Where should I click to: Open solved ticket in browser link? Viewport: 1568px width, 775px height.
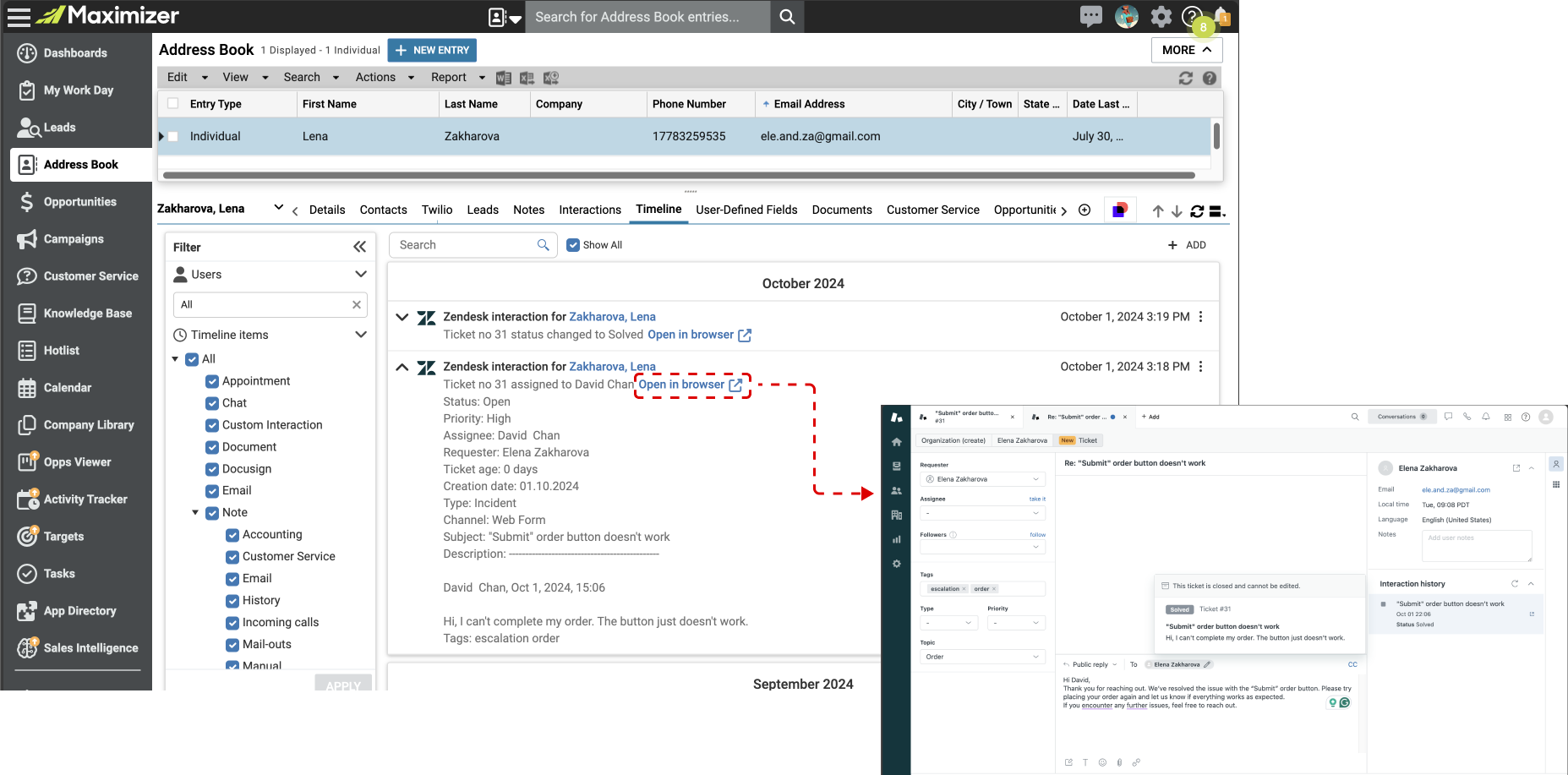(x=699, y=335)
